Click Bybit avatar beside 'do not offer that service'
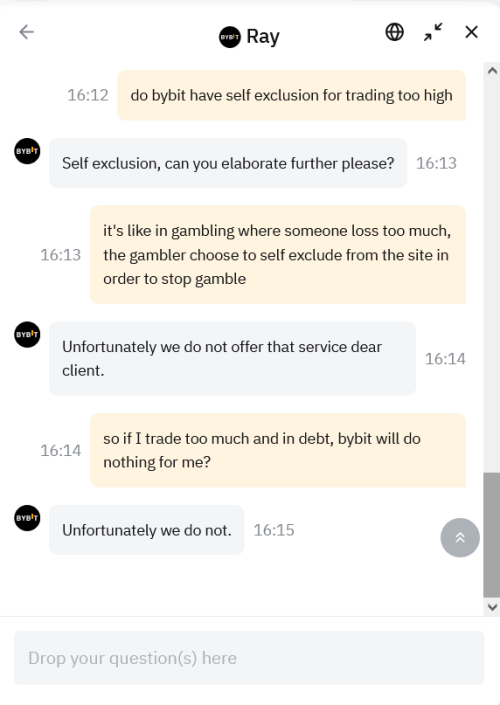This screenshot has height=705, width=500. (x=27, y=335)
